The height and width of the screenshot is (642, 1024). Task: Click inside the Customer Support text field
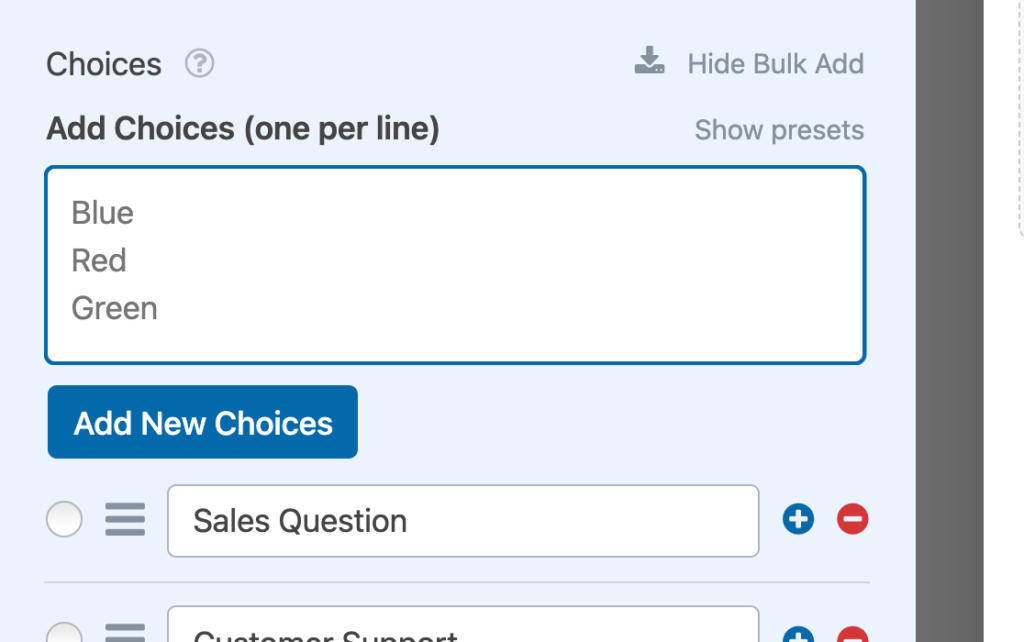[462, 634]
